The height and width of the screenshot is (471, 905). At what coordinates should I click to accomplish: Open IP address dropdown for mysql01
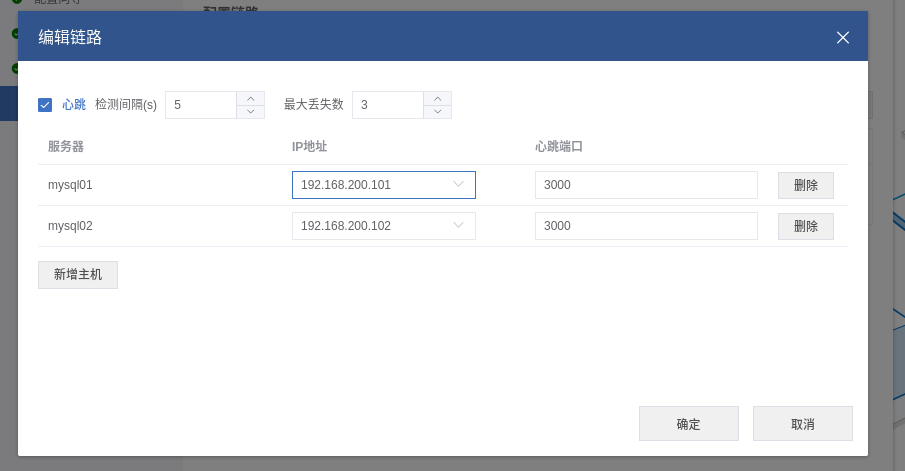[383, 185]
